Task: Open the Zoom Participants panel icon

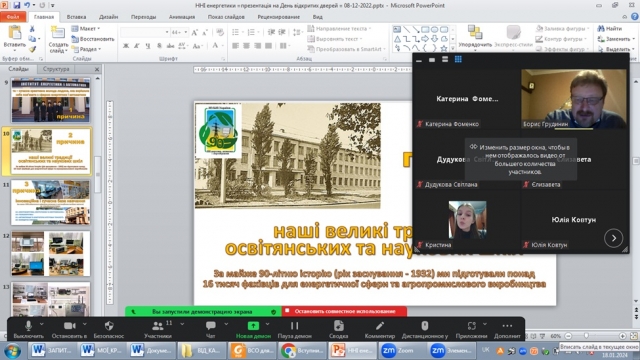Action: pos(158,326)
